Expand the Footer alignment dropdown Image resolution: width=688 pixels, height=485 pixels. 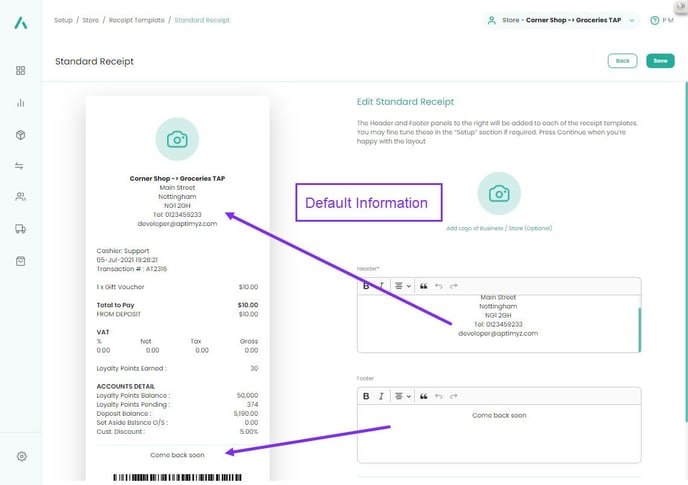tap(402, 396)
